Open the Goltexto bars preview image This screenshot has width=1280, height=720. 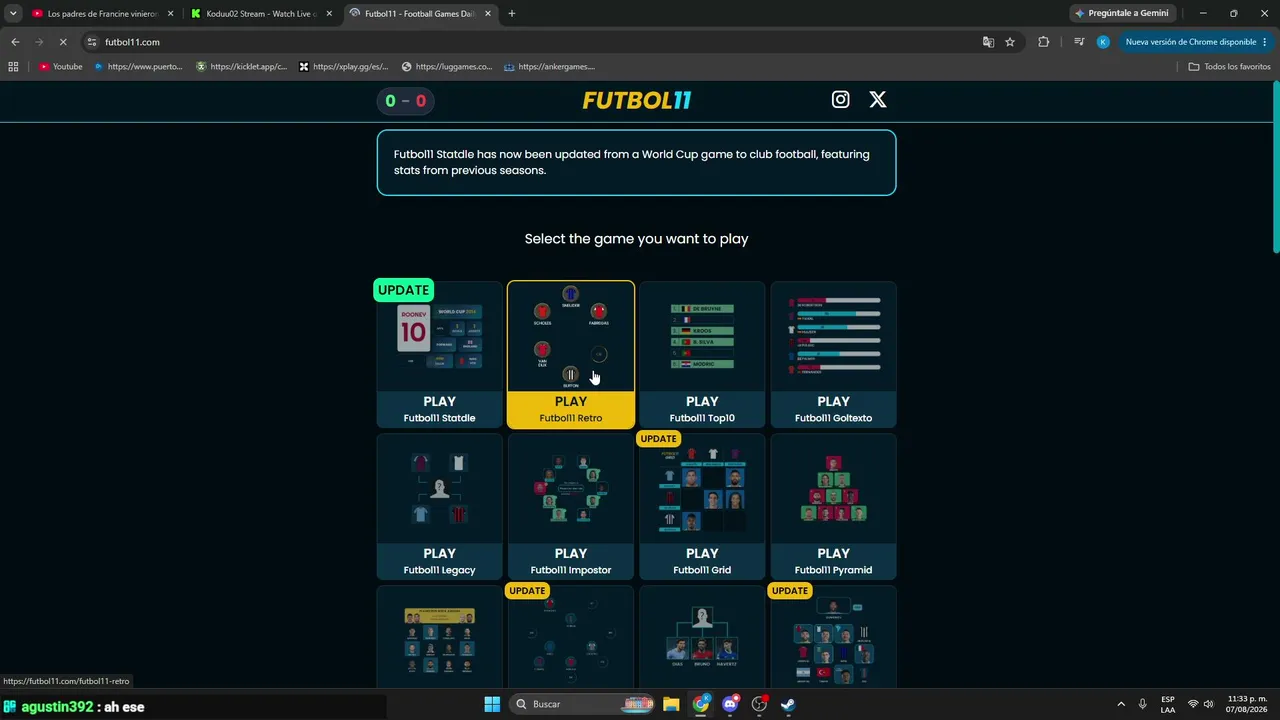833,337
